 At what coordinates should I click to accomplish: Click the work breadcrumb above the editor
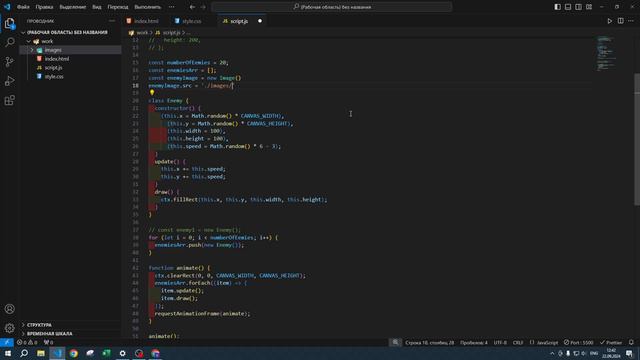coord(142,33)
